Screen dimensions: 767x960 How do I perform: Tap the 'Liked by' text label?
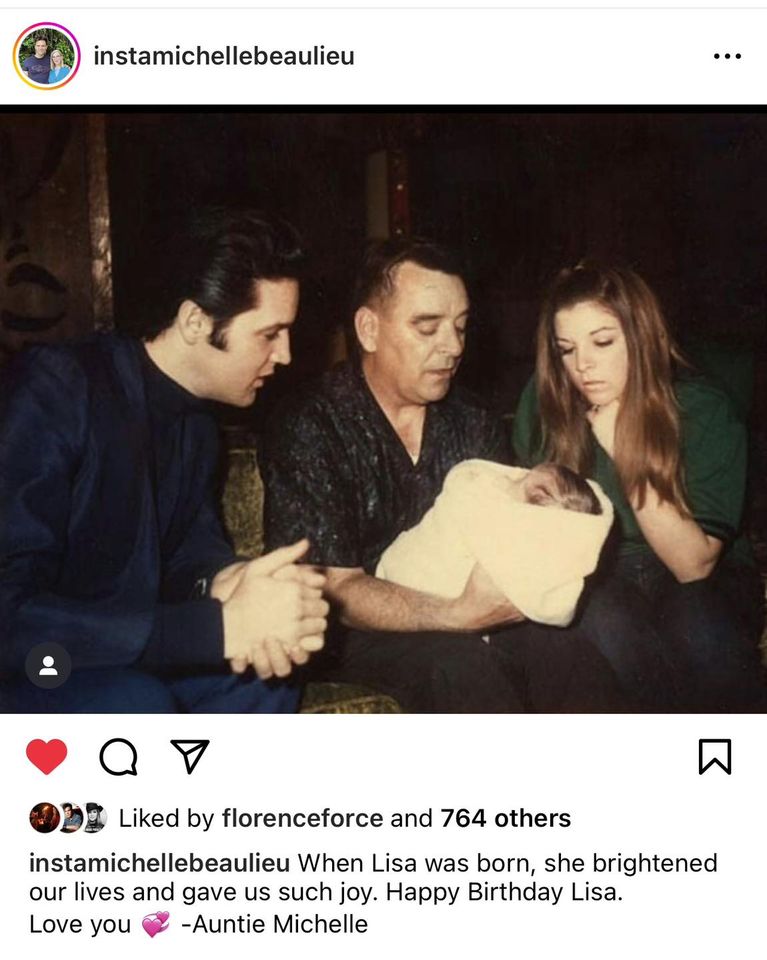166,818
